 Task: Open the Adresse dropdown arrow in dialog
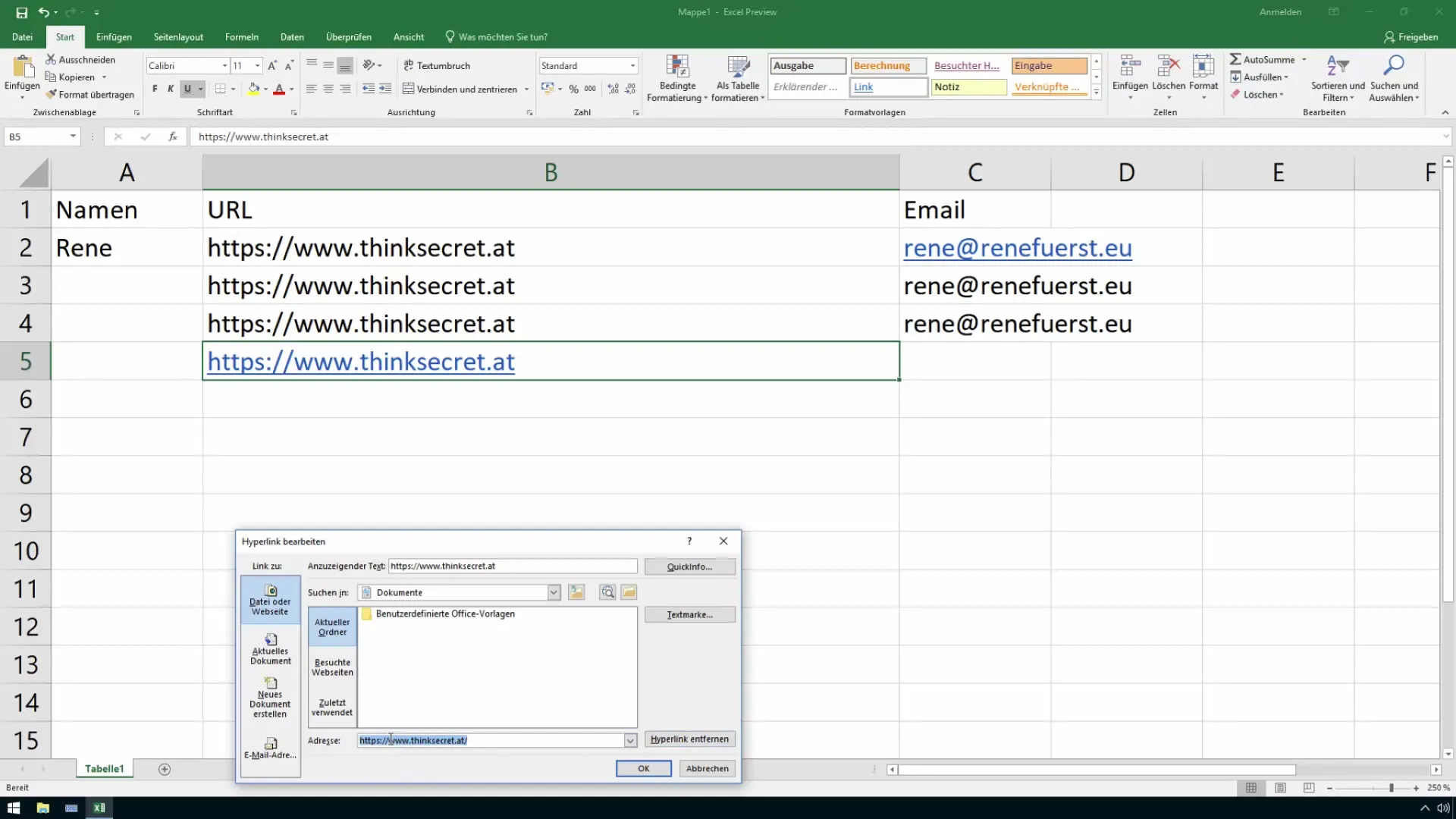(x=630, y=741)
